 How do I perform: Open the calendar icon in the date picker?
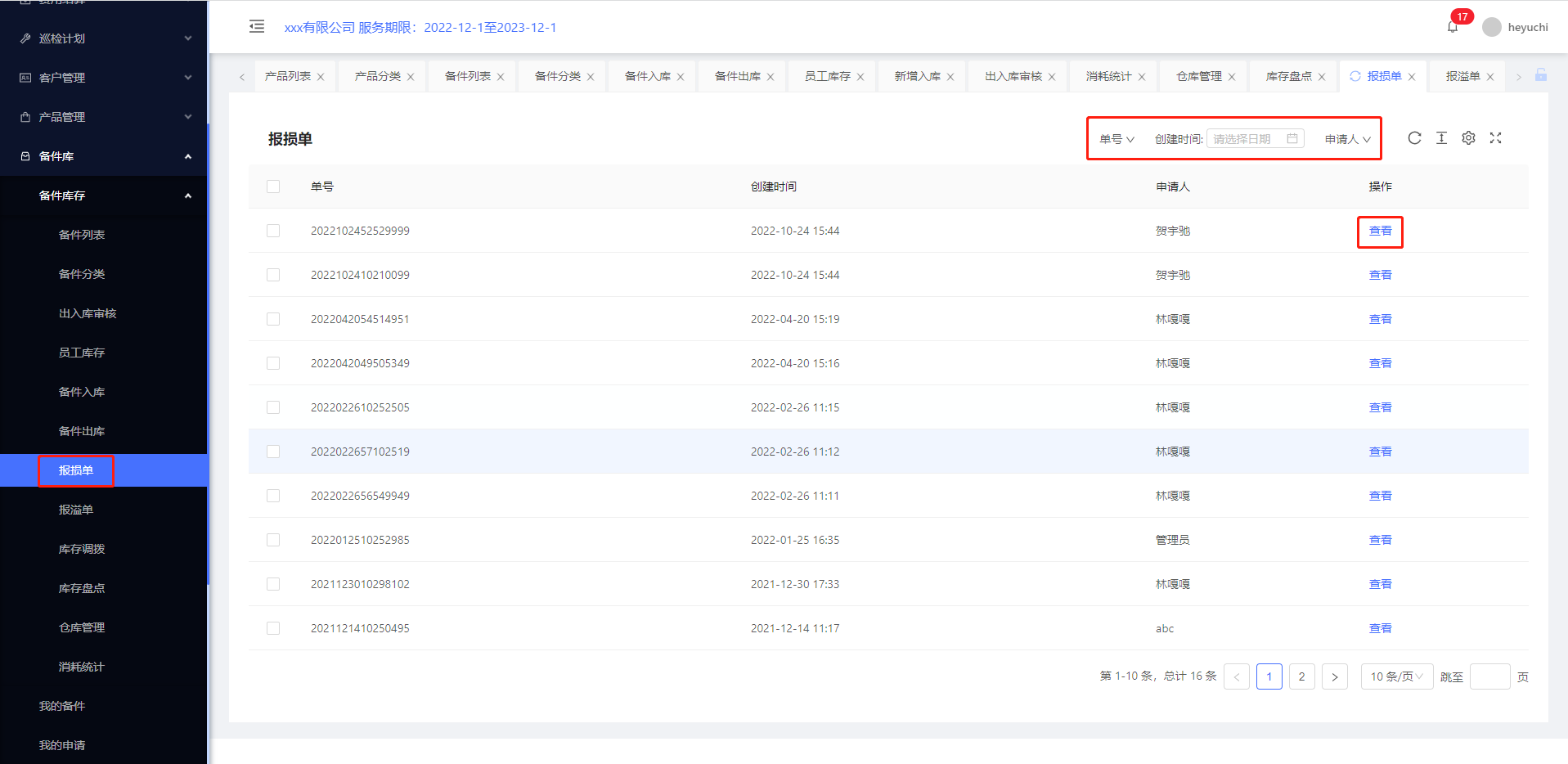click(x=1292, y=138)
